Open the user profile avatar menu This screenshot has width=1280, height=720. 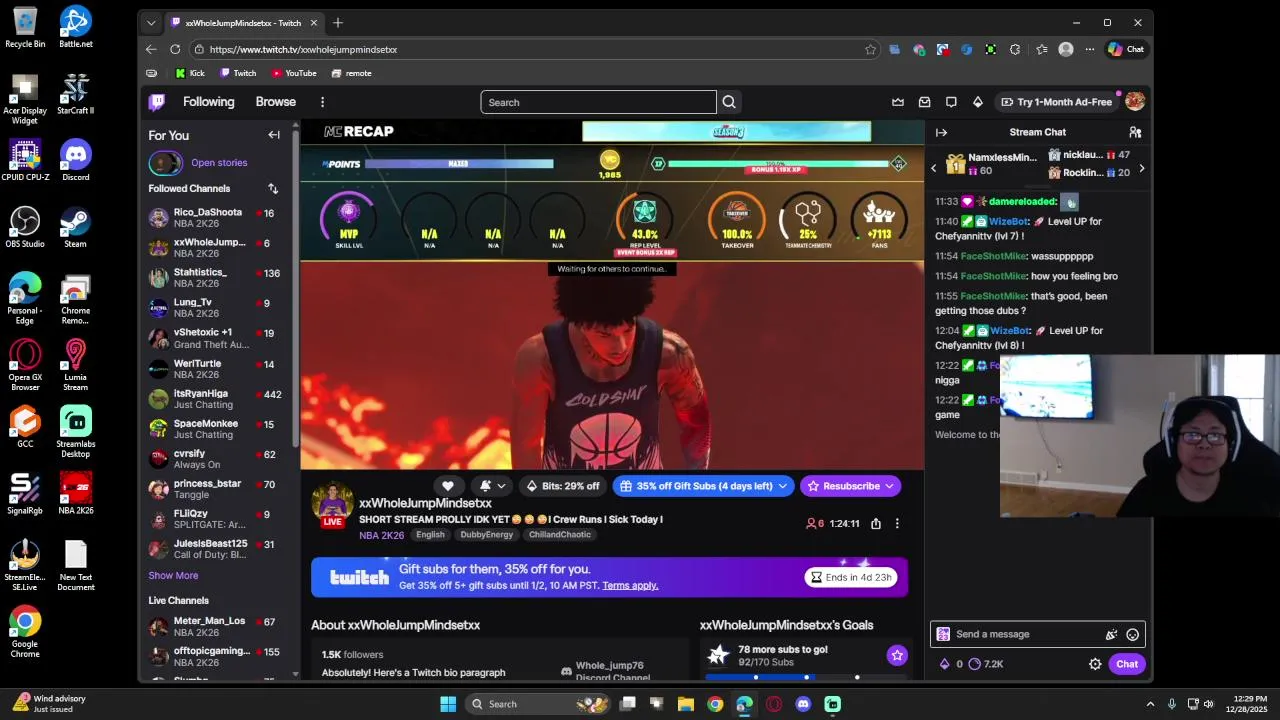[1135, 102]
